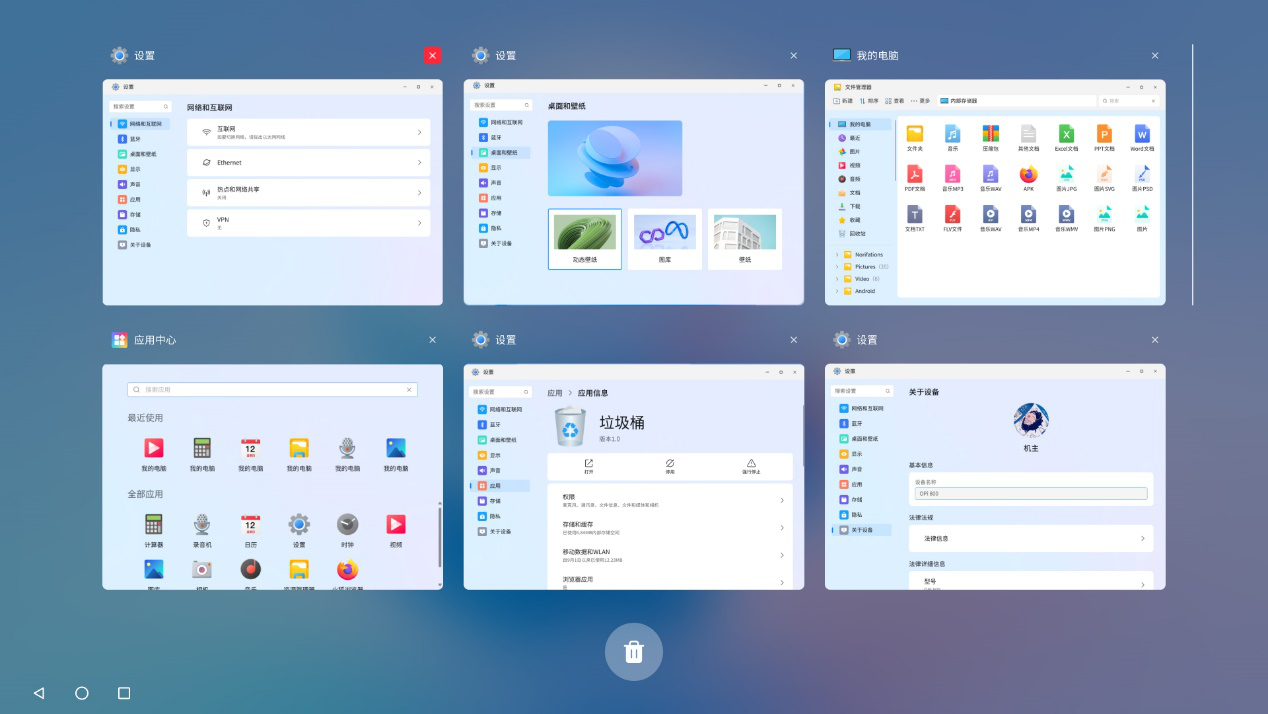Dismiss network settings card with red close button
Screen dimensions: 1268x714
[432, 56]
